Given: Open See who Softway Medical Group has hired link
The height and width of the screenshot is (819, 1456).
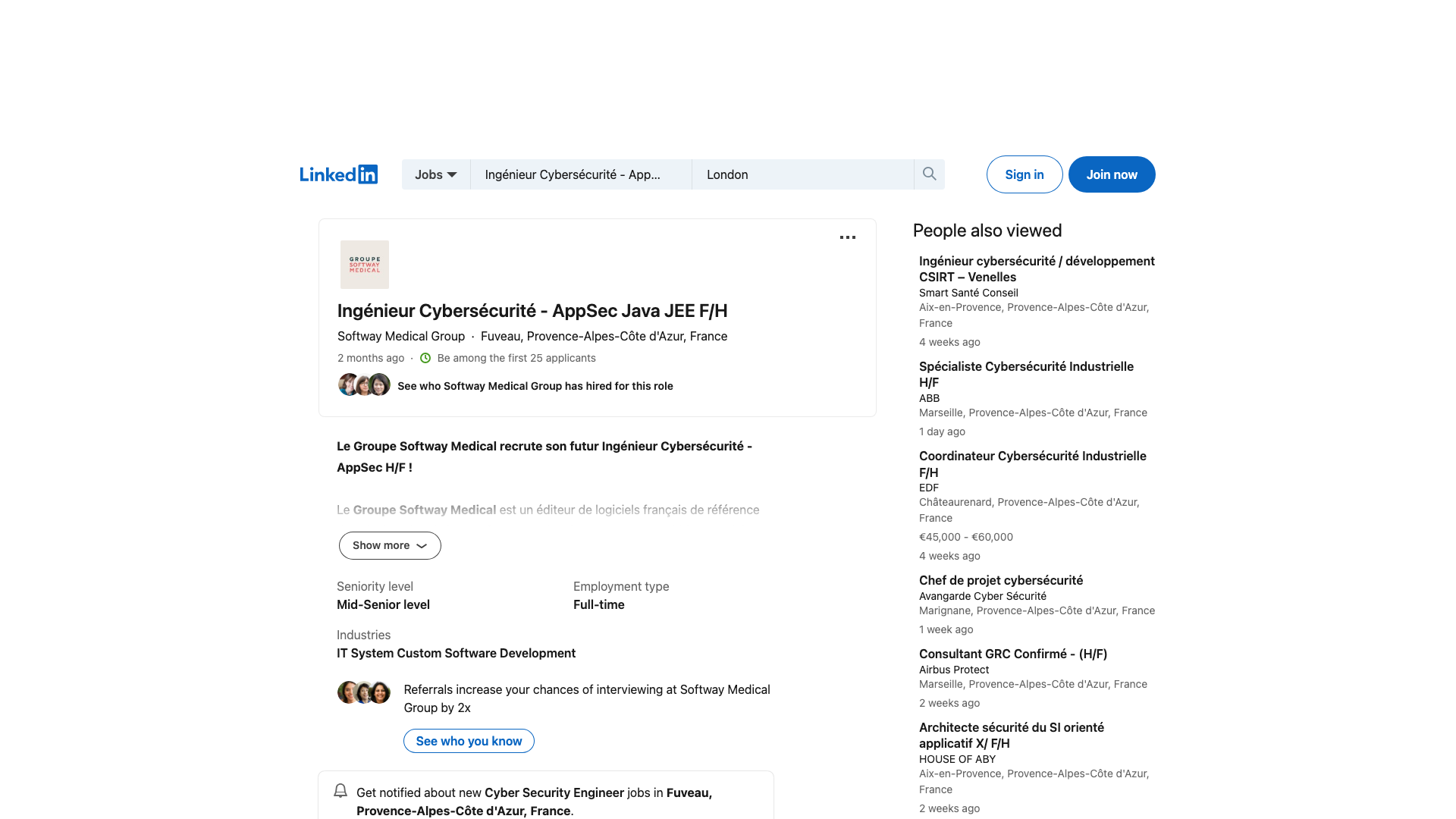Looking at the screenshot, I should pos(535,386).
